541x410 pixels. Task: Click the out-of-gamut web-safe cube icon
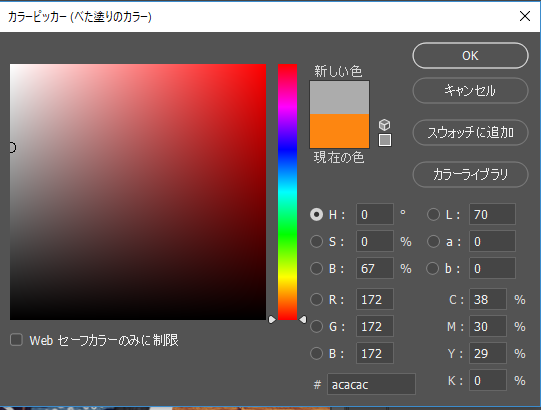click(x=384, y=125)
